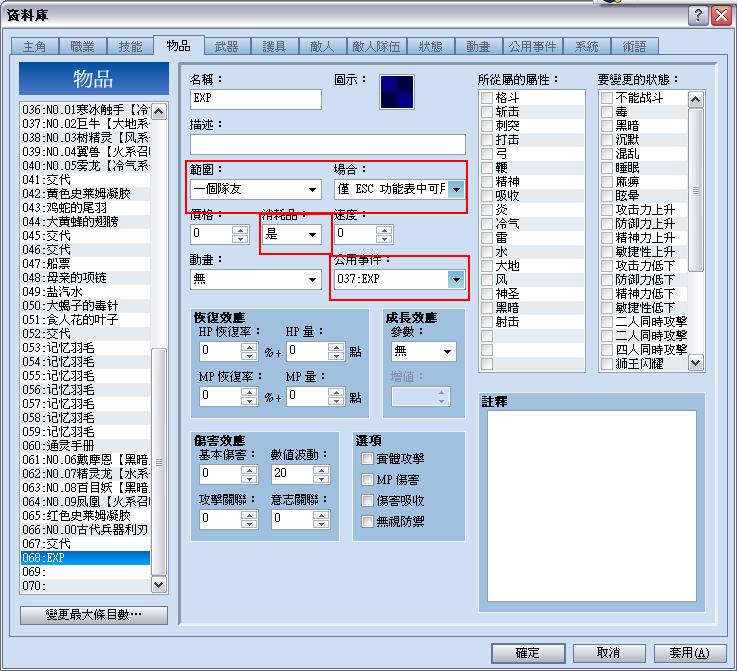737x671 pixels.
Task: Enable the 冷气 attribute checkbox
Action: click(x=487, y=224)
